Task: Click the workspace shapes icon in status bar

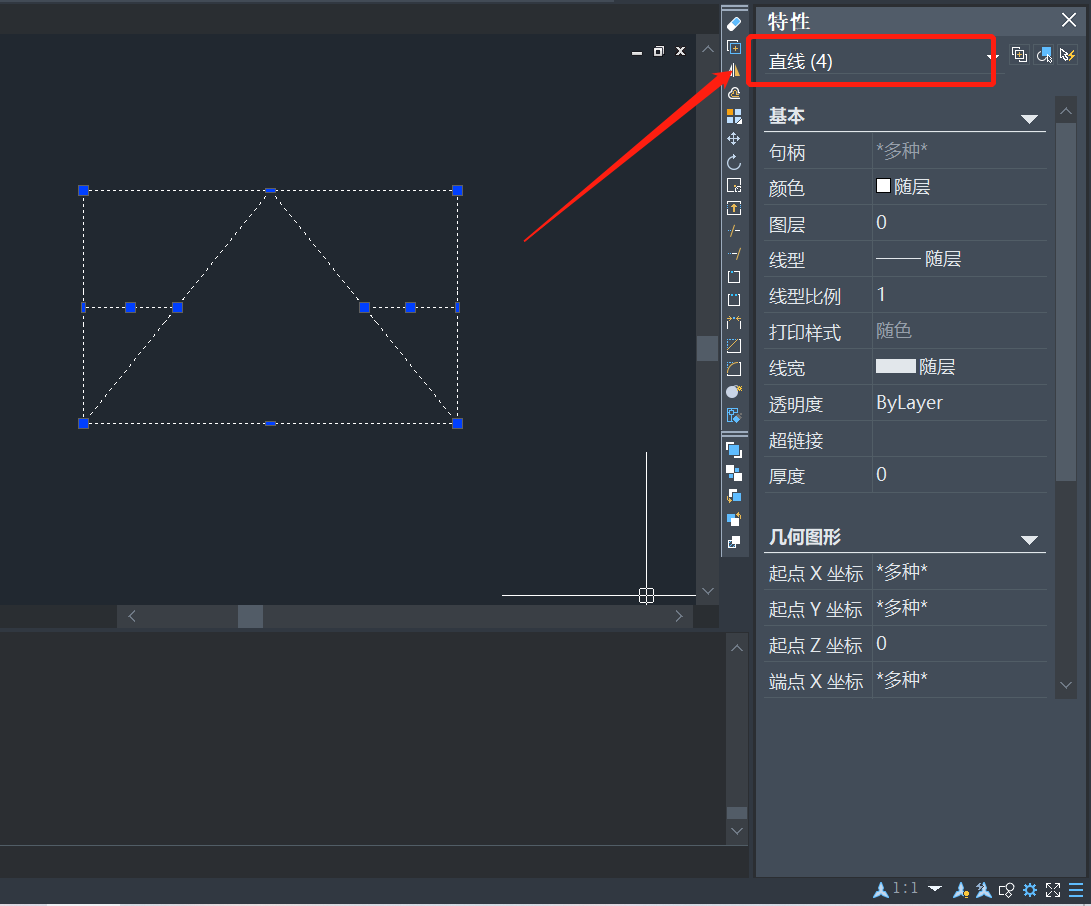Action: (1006, 890)
